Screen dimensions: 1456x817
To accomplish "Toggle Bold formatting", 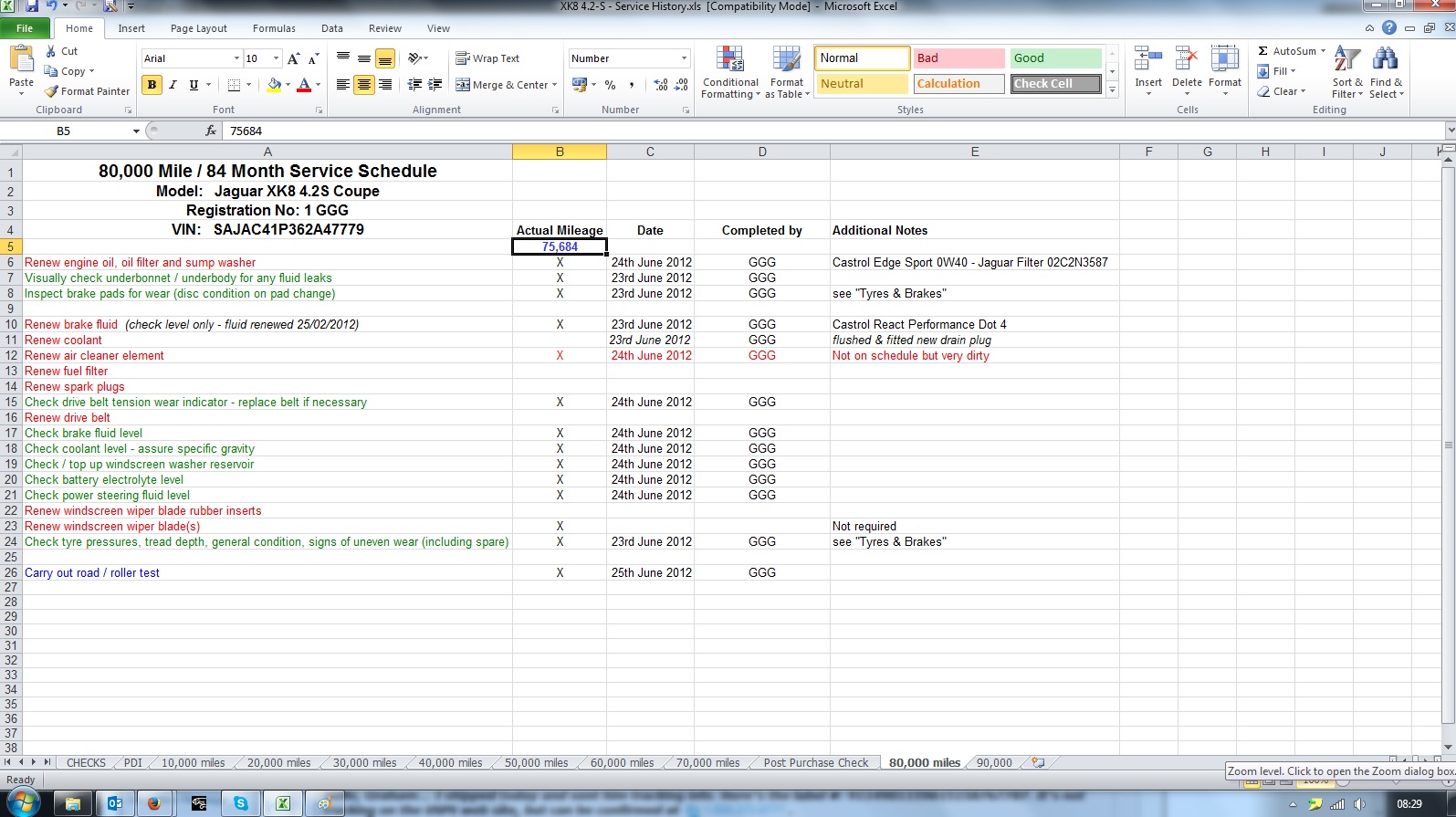I will pyautogui.click(x=152, y=85).
